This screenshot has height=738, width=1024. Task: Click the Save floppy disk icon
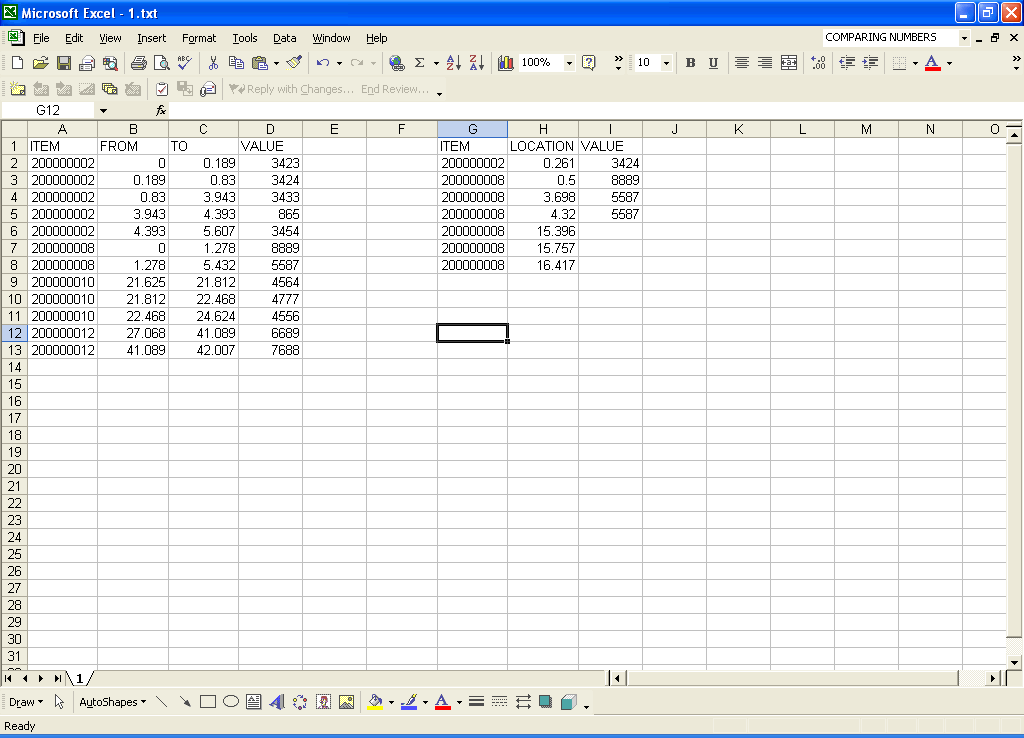coord(63,63)
